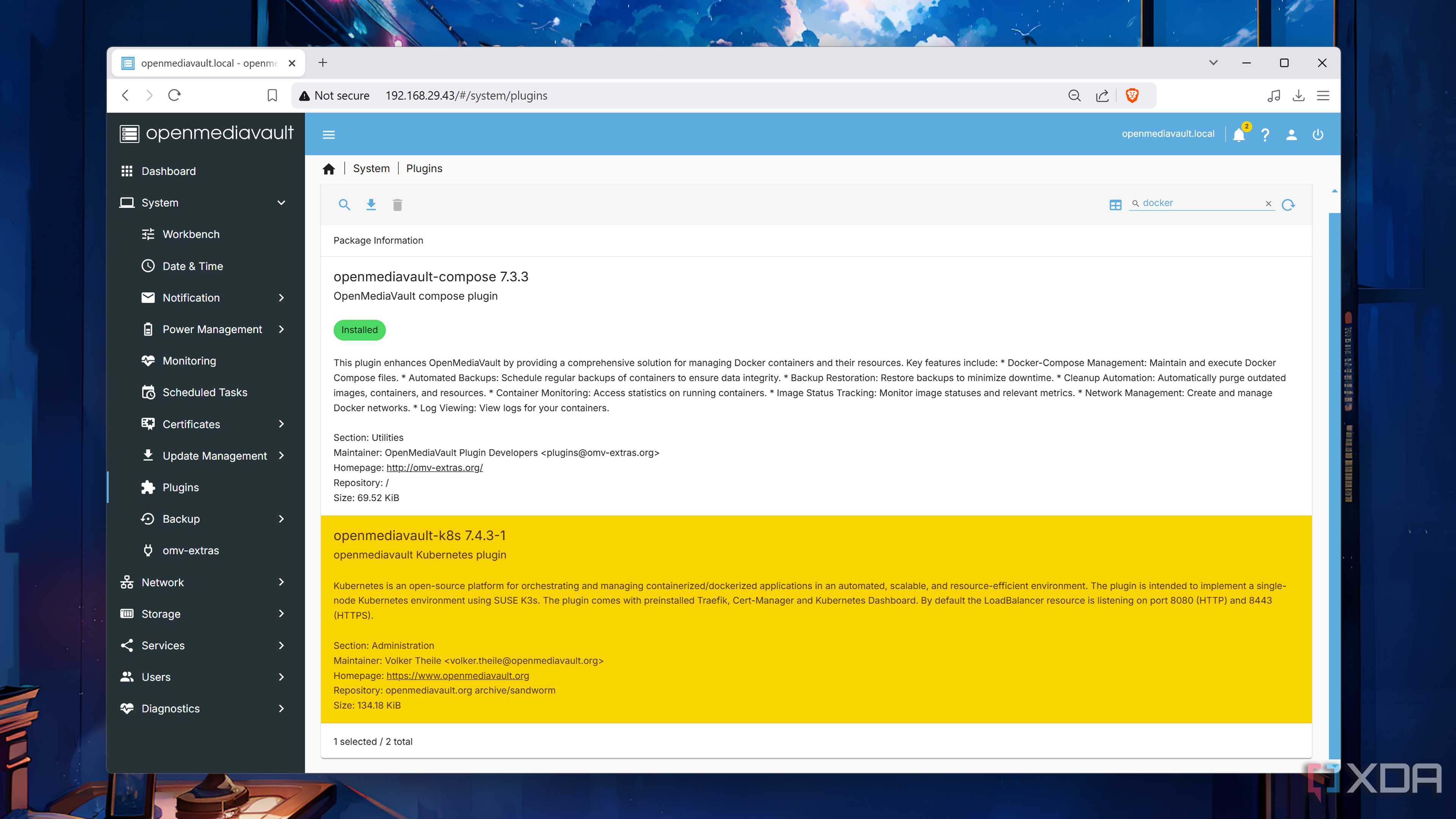Reload the browser page
The width and height of the screenshot is (1456, 819).
(x=174, y=95)
